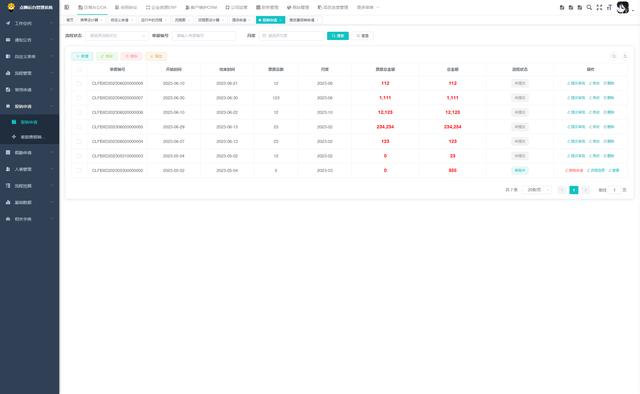The image size is (640, 394).
Task: Expand the person sidebar item chevron
Action: [x=51, y=169]
